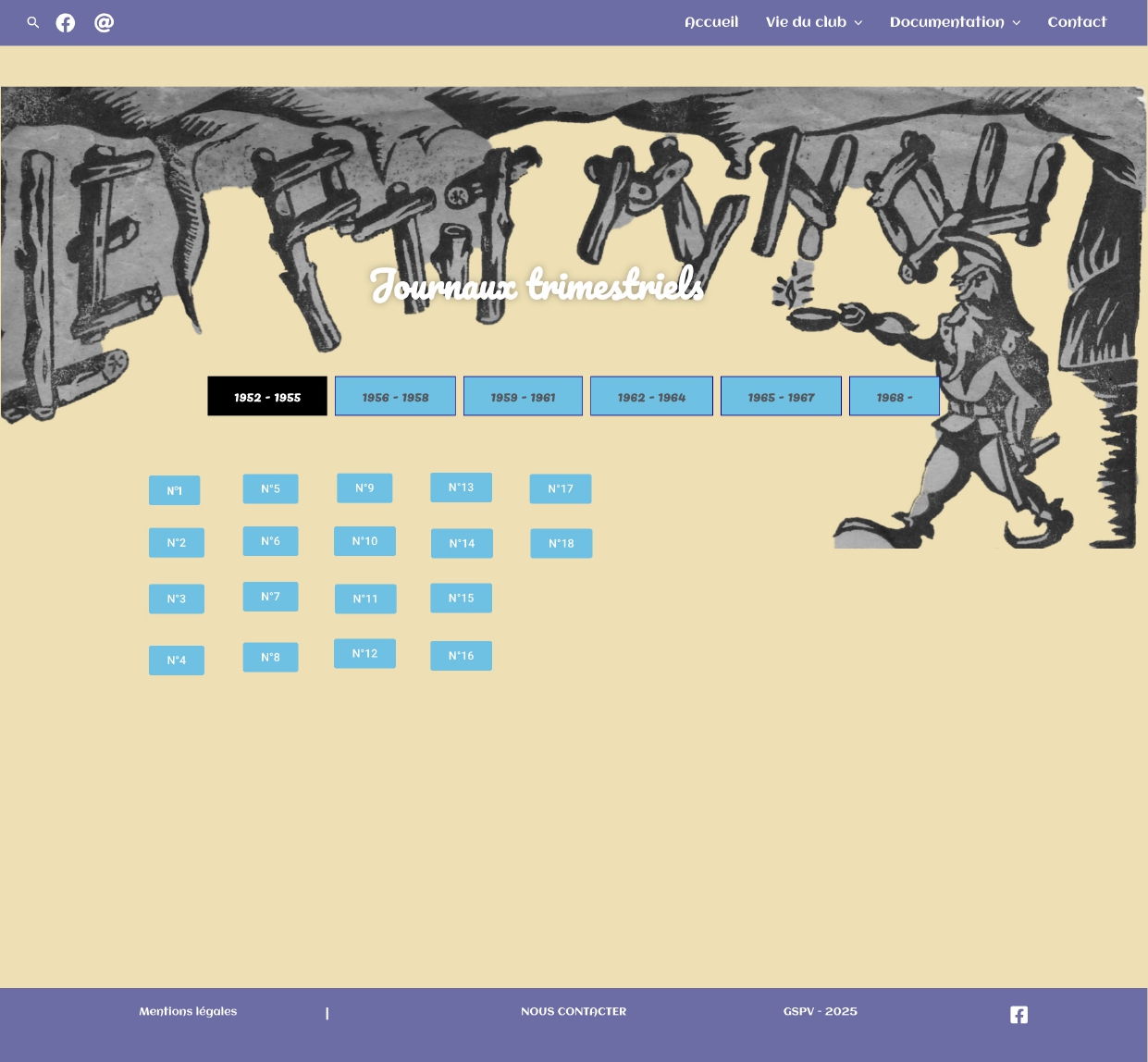The image size is (1148, 1062).
Task: Switch to the 1959 - 1961 tab
Action: [523, 396]
